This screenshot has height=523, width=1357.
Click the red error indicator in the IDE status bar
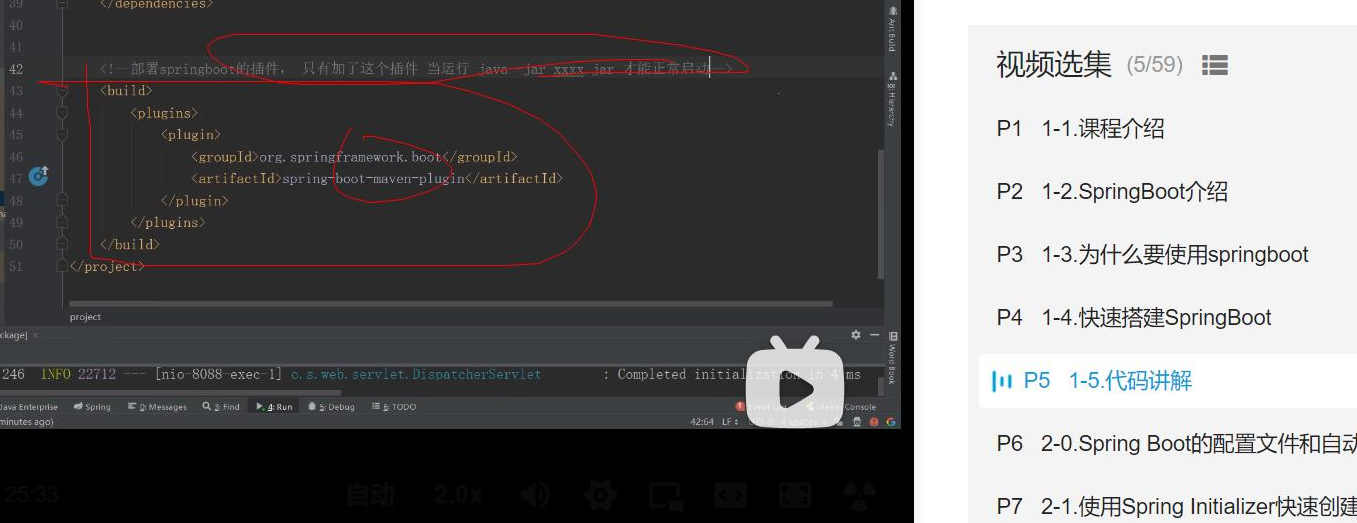coord(874,422)
